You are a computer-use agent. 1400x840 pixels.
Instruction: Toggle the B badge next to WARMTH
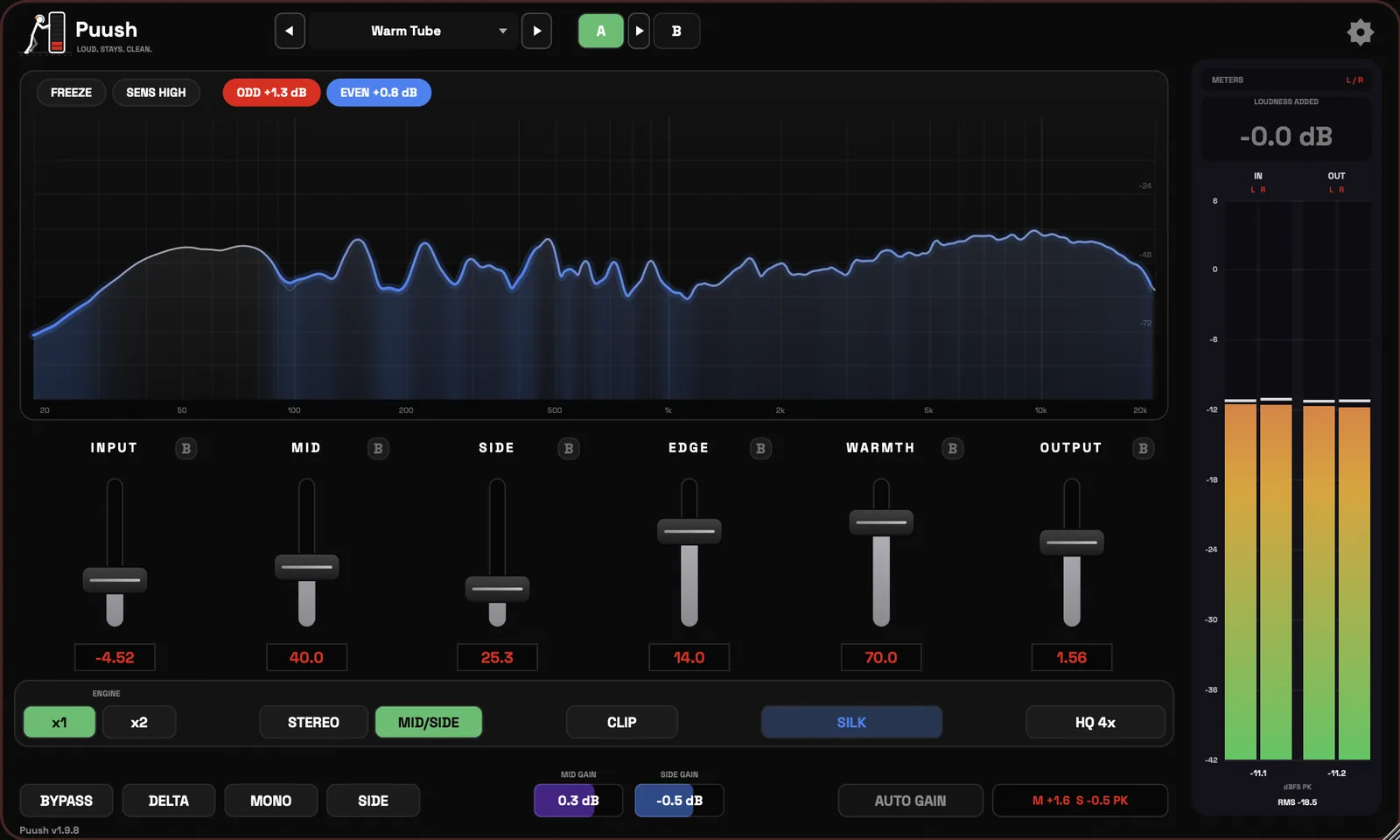coord(952,448)
